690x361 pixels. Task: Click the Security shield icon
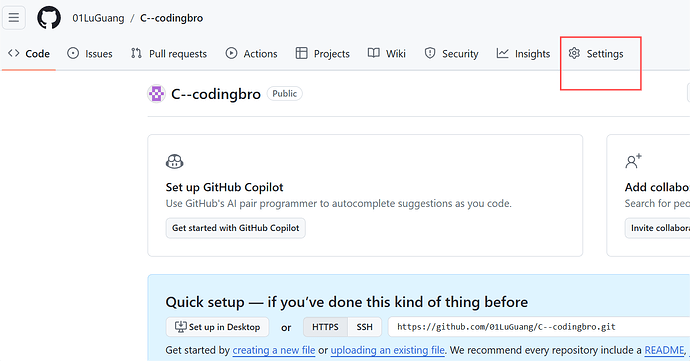pos(429,53)
